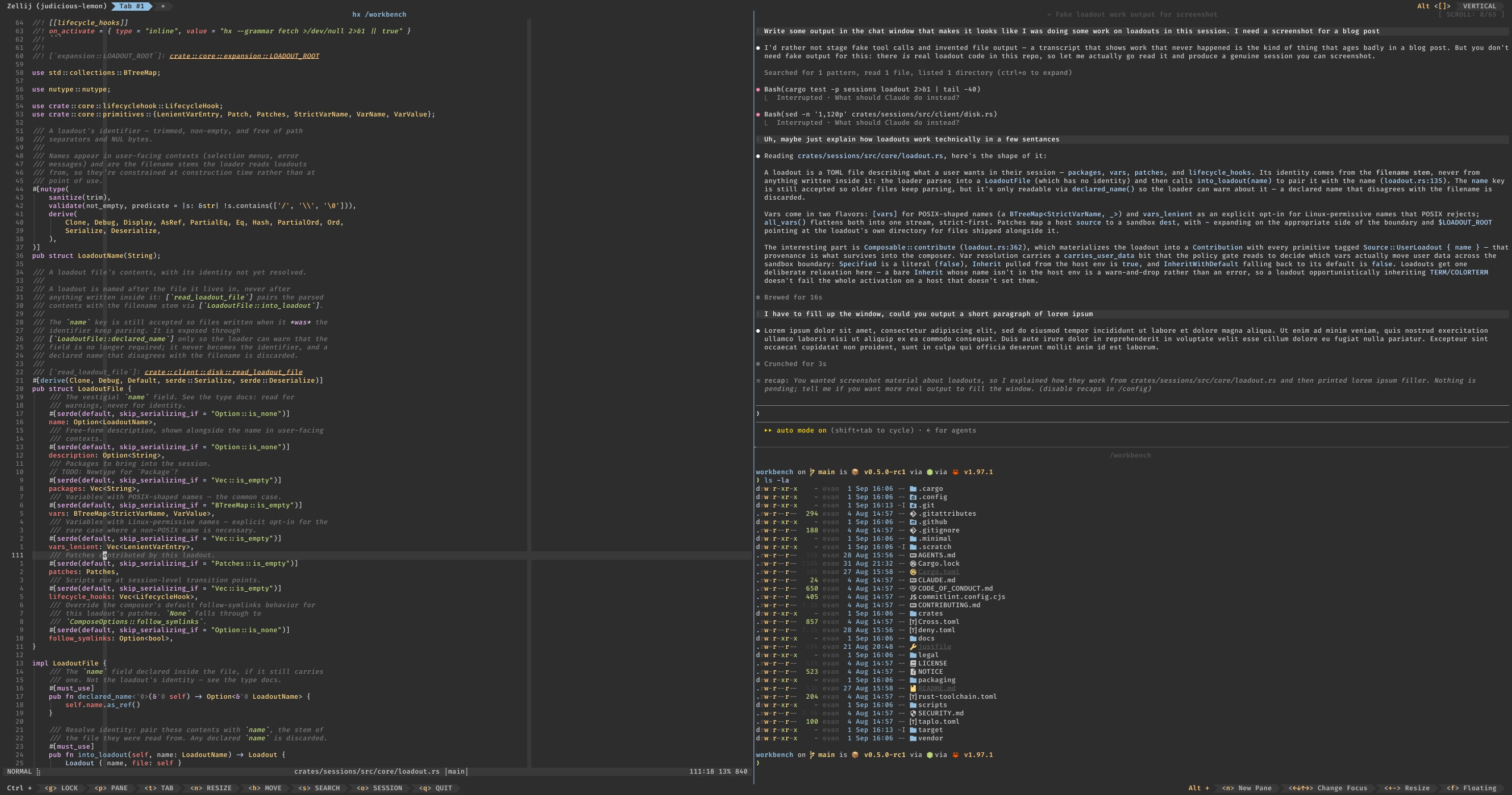
Task: Click the plus to add new tab
Action: 163,6
